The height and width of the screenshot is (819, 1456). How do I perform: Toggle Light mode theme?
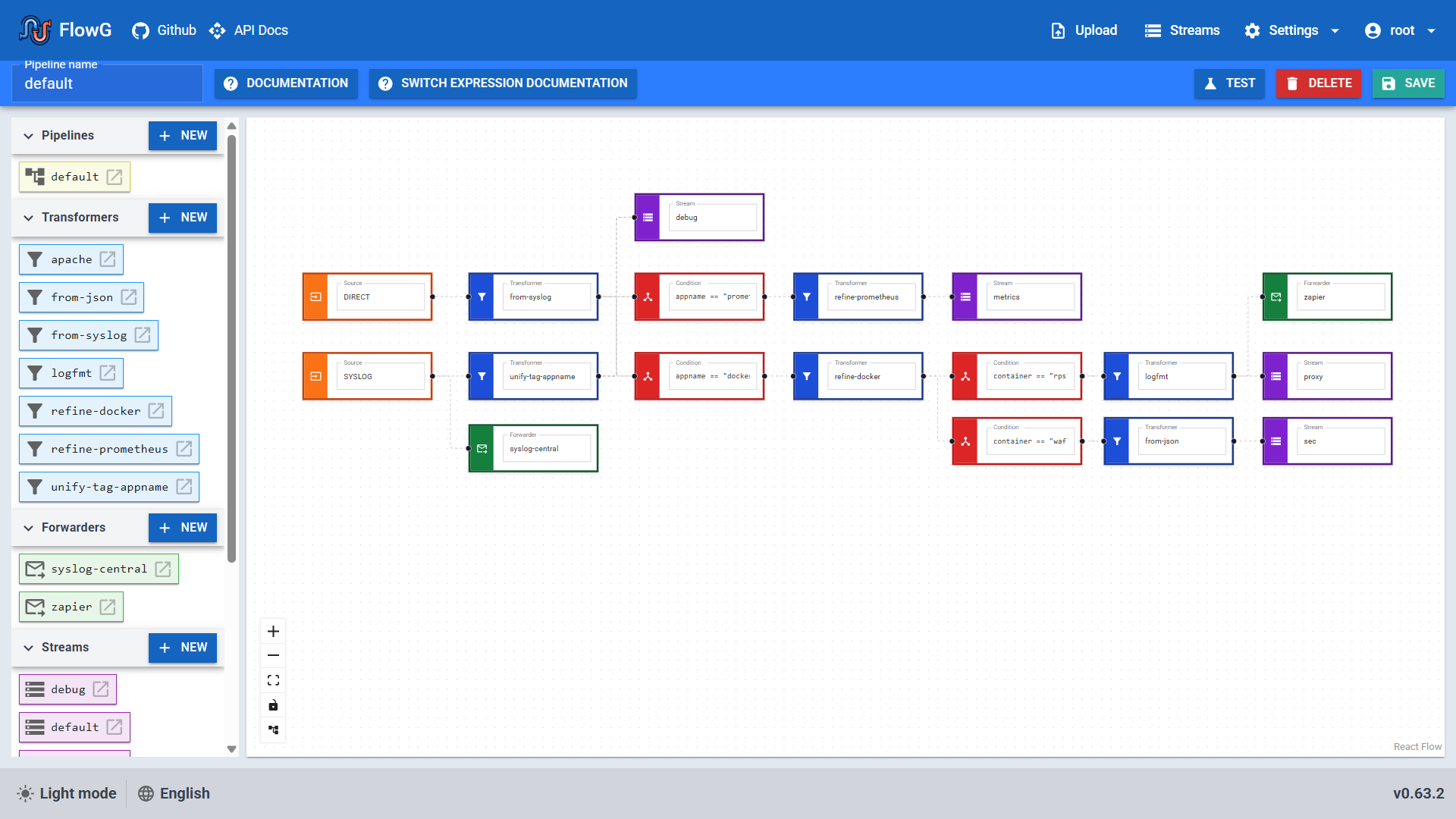pyautogui.click(x=67, y=793)
